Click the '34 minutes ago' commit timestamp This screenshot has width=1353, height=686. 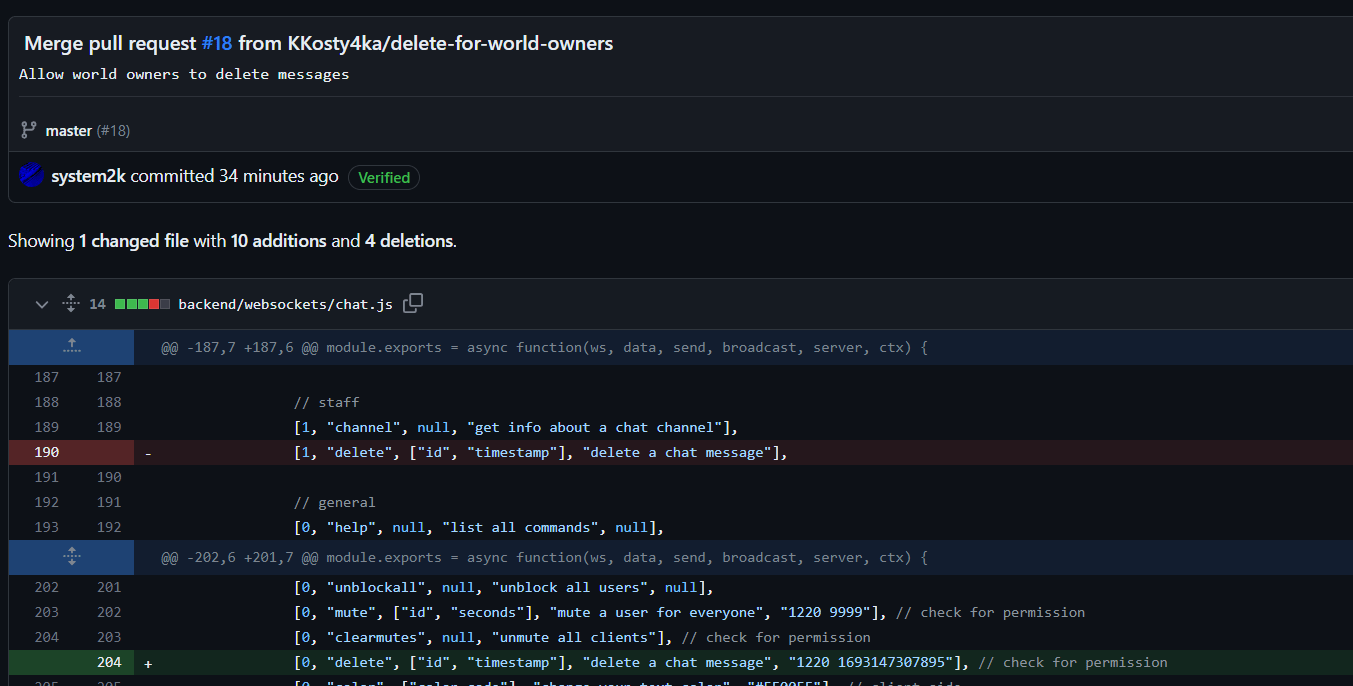278,176
